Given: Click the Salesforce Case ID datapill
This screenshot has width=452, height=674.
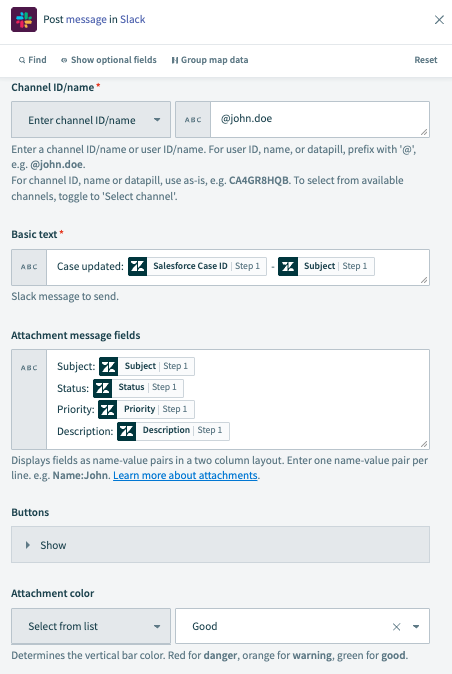Looking at the screenshot, I should pyautogui.click(x=197, y=267).
